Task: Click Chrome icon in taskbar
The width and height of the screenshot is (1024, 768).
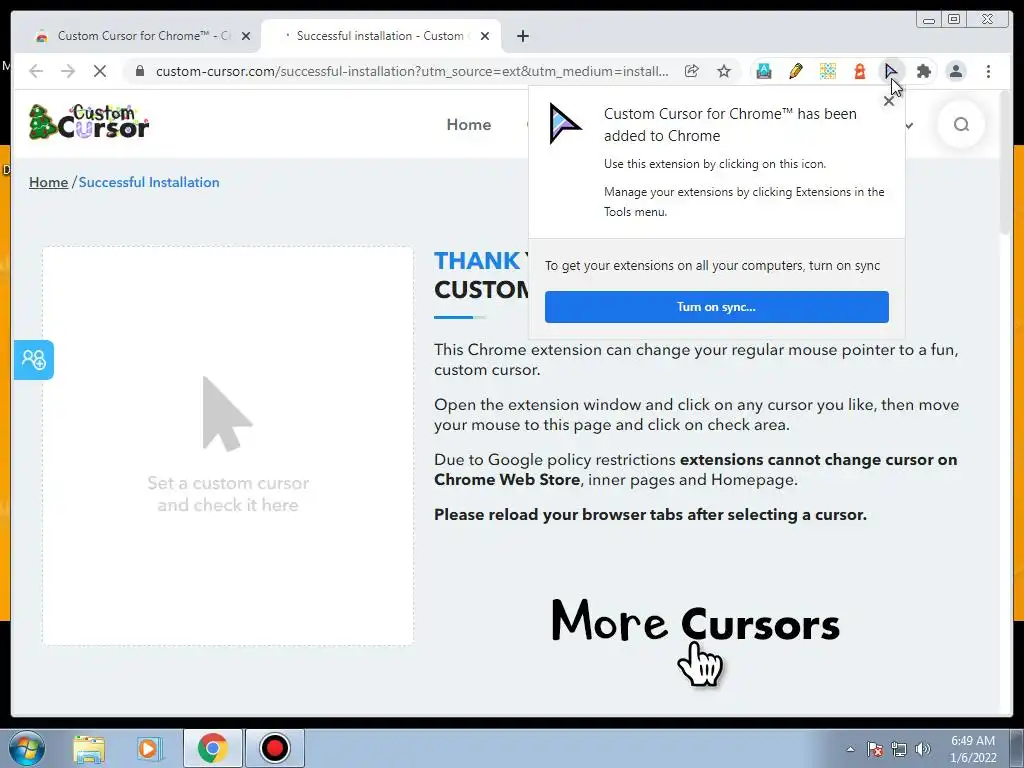Action: 212,748
